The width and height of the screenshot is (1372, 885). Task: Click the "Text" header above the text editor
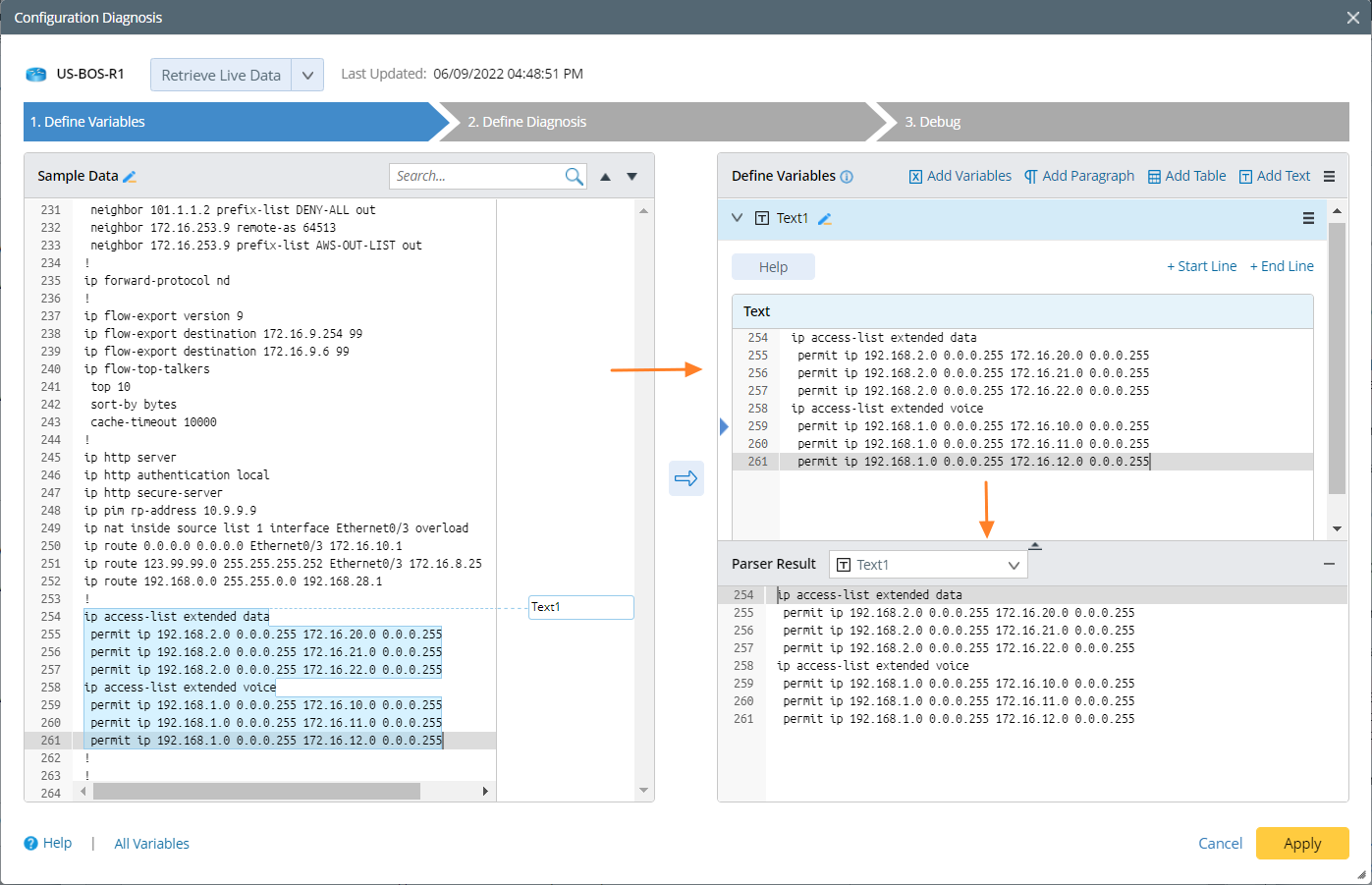[757, 311]
